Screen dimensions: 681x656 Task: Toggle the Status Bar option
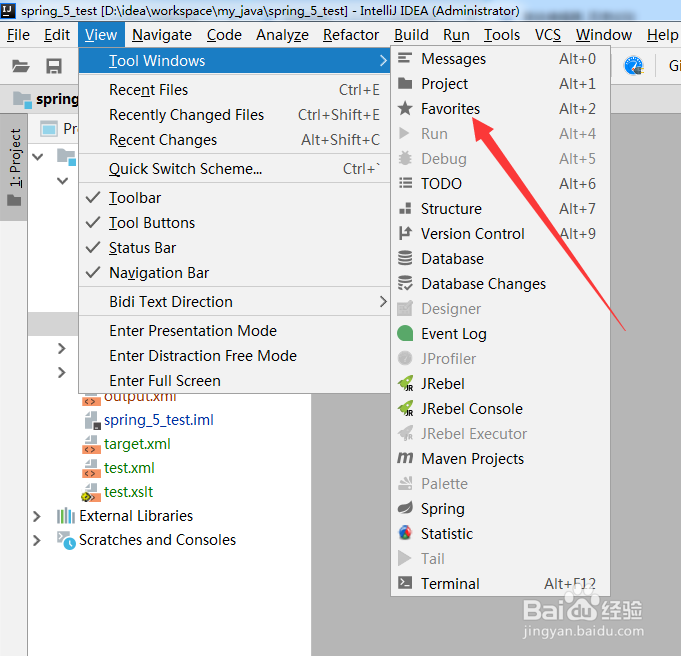pyautogui.click(x=235, y=248)
